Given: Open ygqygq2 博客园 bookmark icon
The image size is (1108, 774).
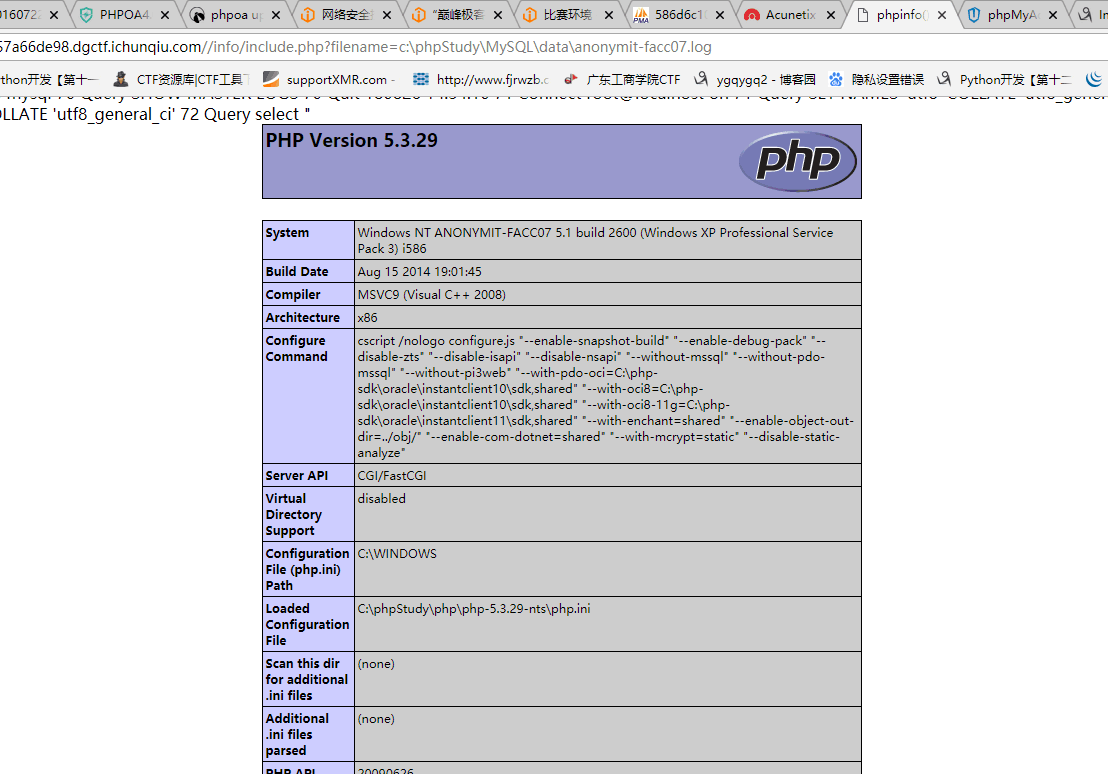Looking at the screenshot, I should [701, 79].
